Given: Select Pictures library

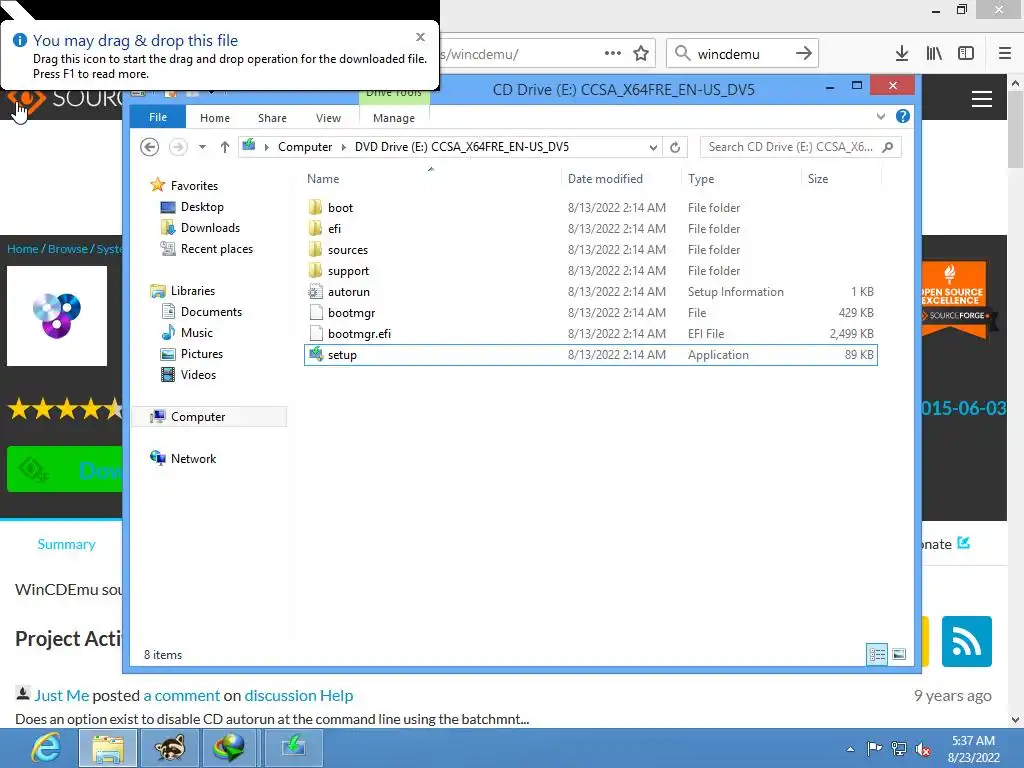Looking at the screenshot, I should (x=202, y=354).
